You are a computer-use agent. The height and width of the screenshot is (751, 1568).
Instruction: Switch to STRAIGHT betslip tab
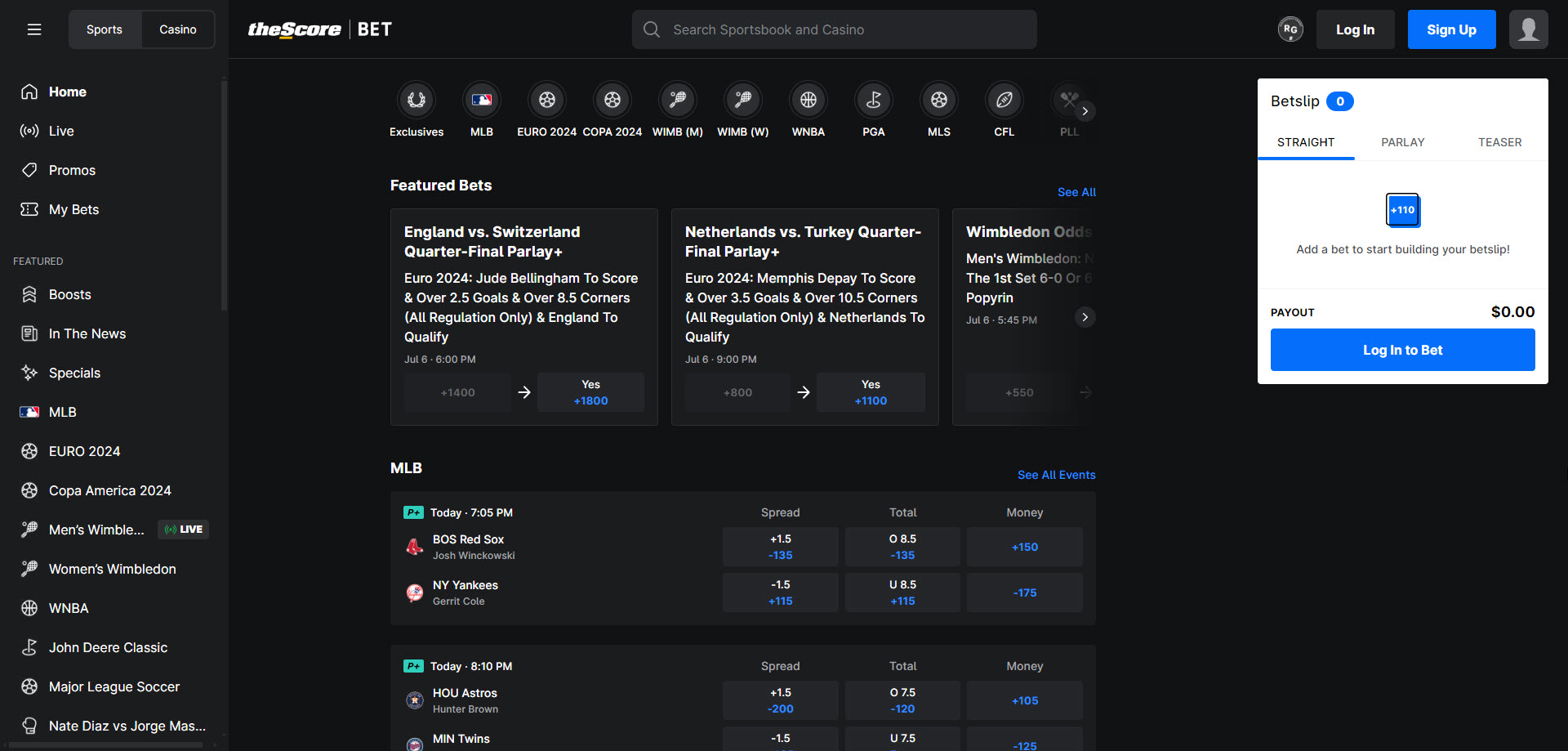click(1306, 142)
